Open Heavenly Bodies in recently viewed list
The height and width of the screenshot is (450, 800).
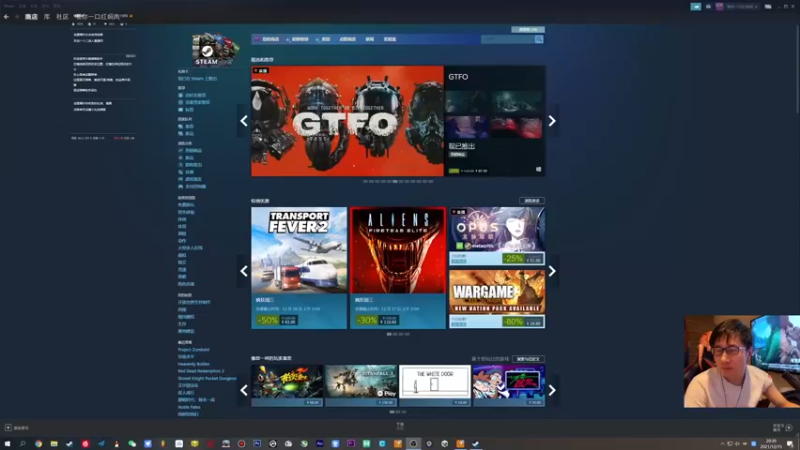[x=193, y=364]
